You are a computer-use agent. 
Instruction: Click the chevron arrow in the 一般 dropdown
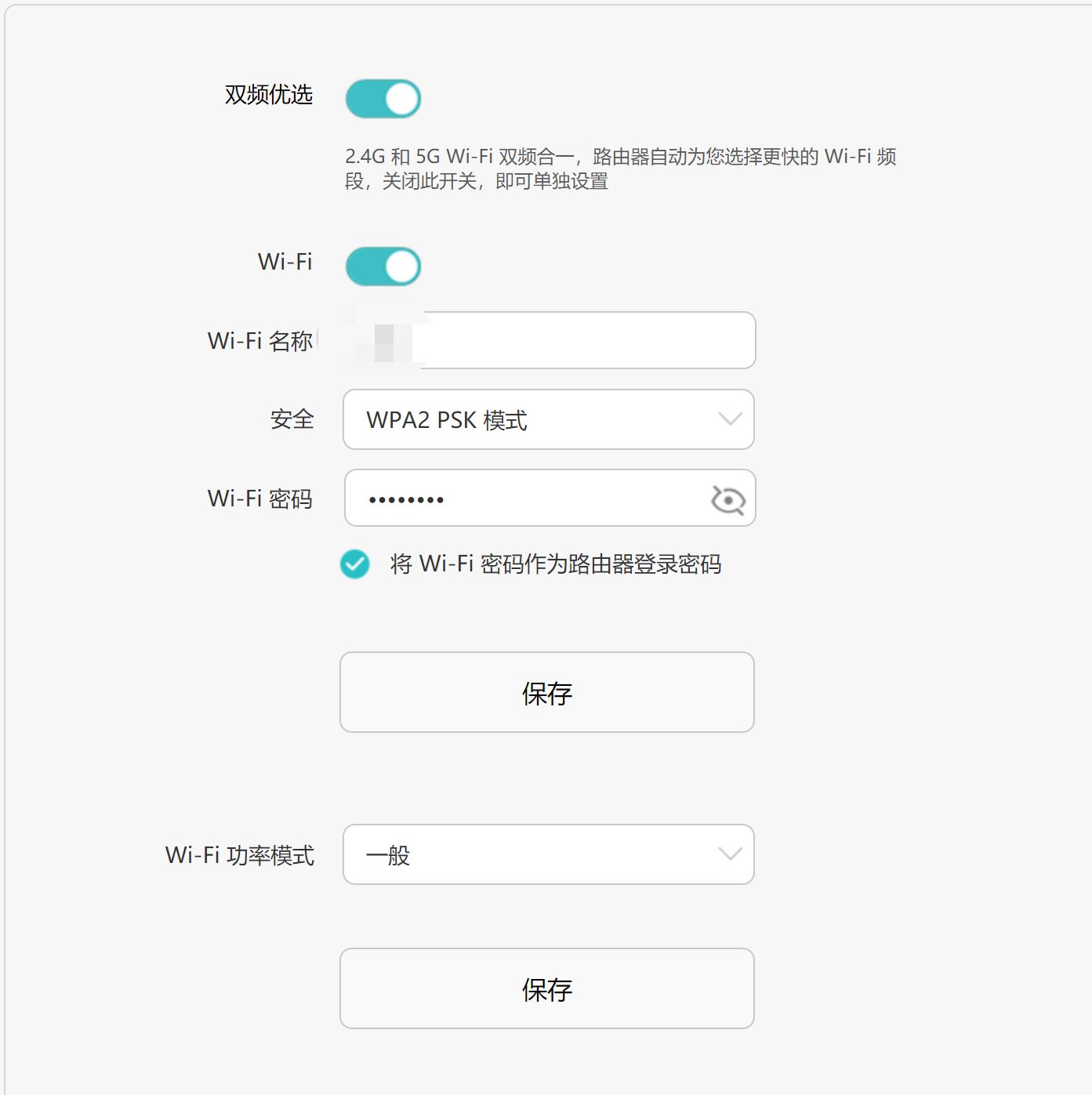tap(730, 854)
